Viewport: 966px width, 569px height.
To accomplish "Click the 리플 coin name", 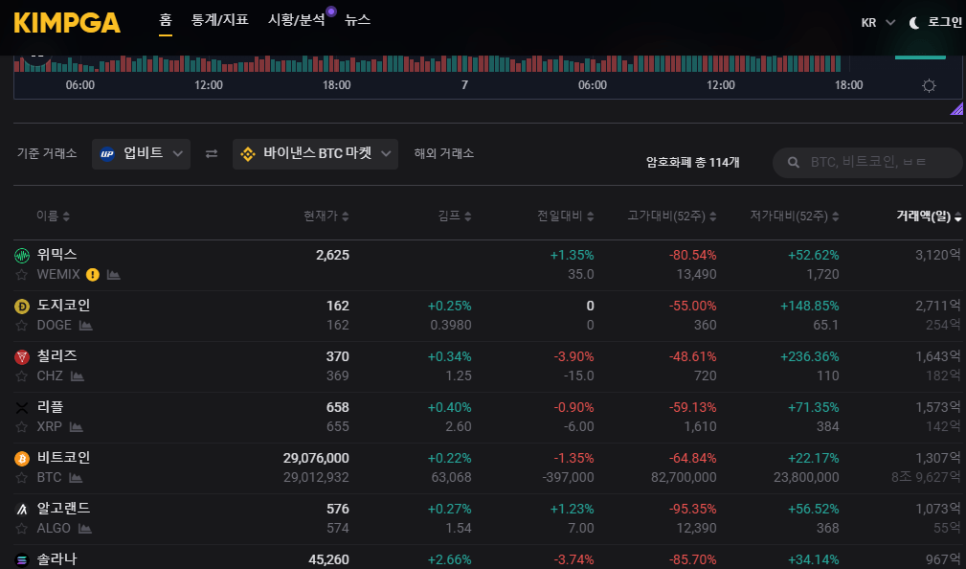I will pyautogui.click(x=50, y=407).
